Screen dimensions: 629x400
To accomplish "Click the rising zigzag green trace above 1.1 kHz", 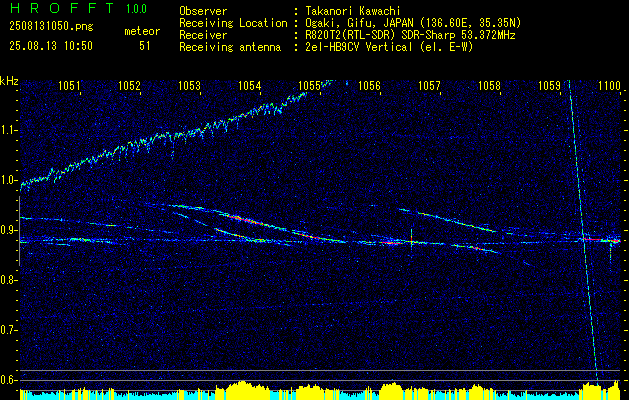I will coord(177,134).
